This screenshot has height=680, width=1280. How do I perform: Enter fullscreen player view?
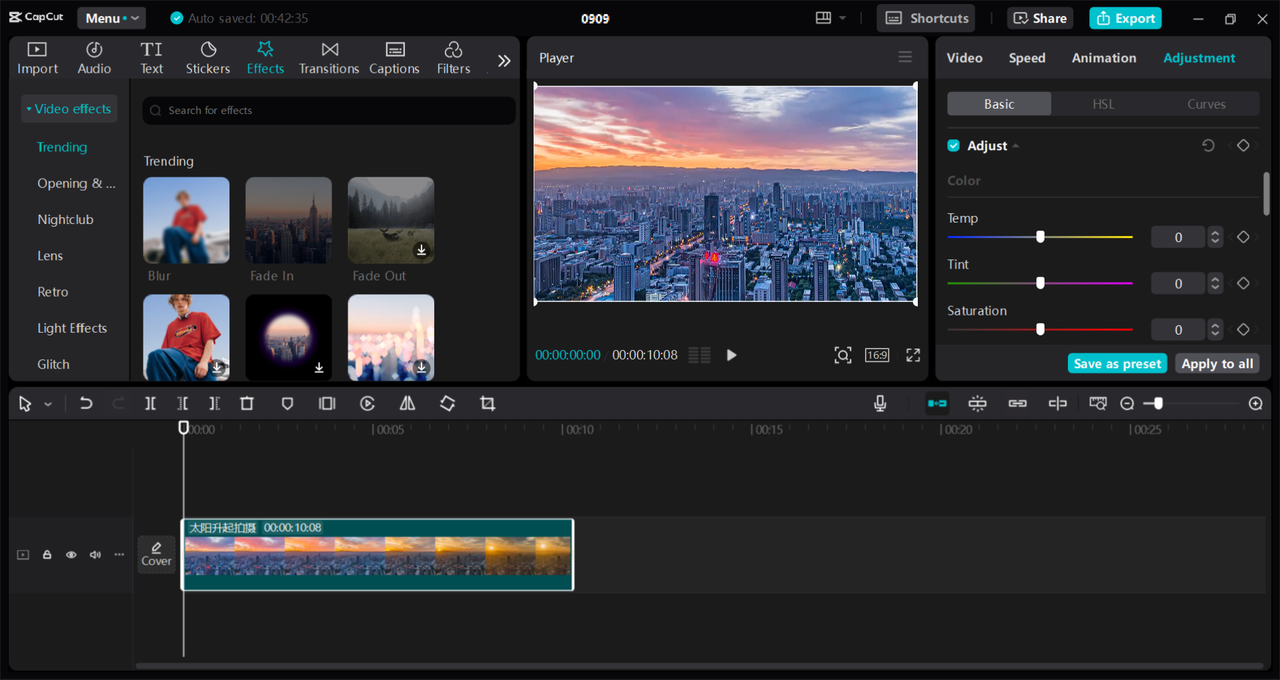913,355
